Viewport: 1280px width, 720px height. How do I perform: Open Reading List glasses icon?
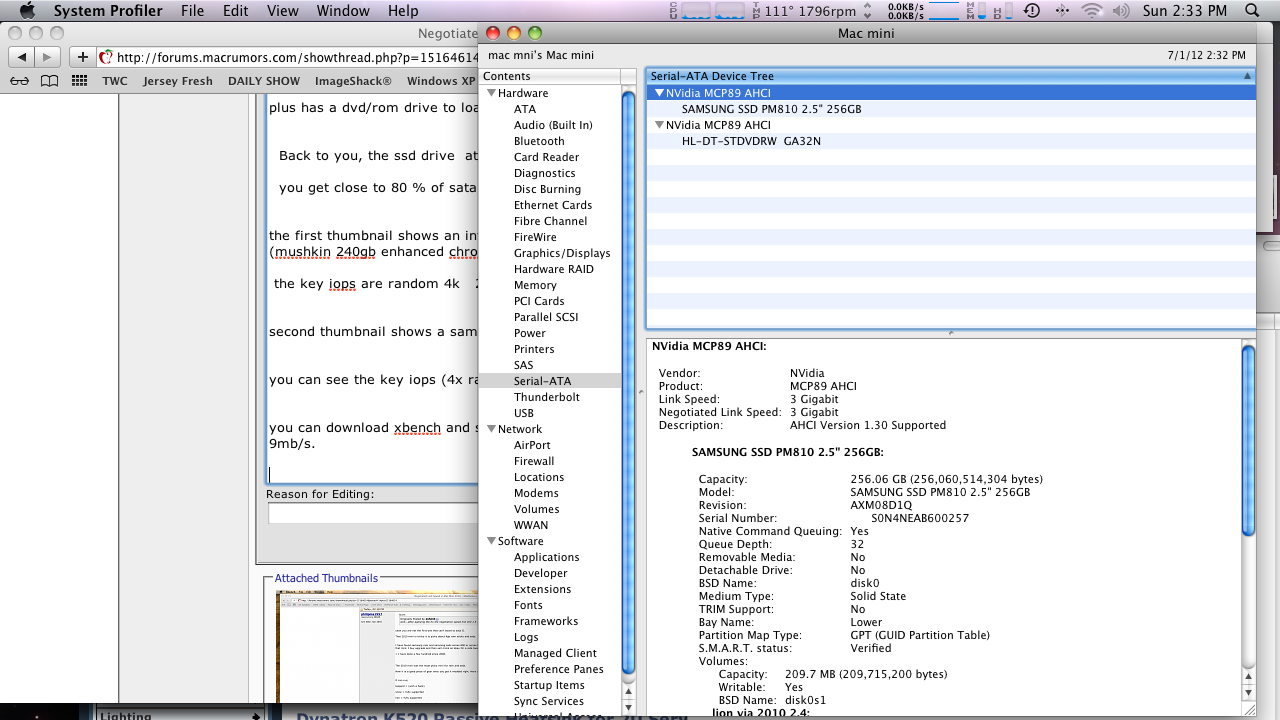(20, 81)
